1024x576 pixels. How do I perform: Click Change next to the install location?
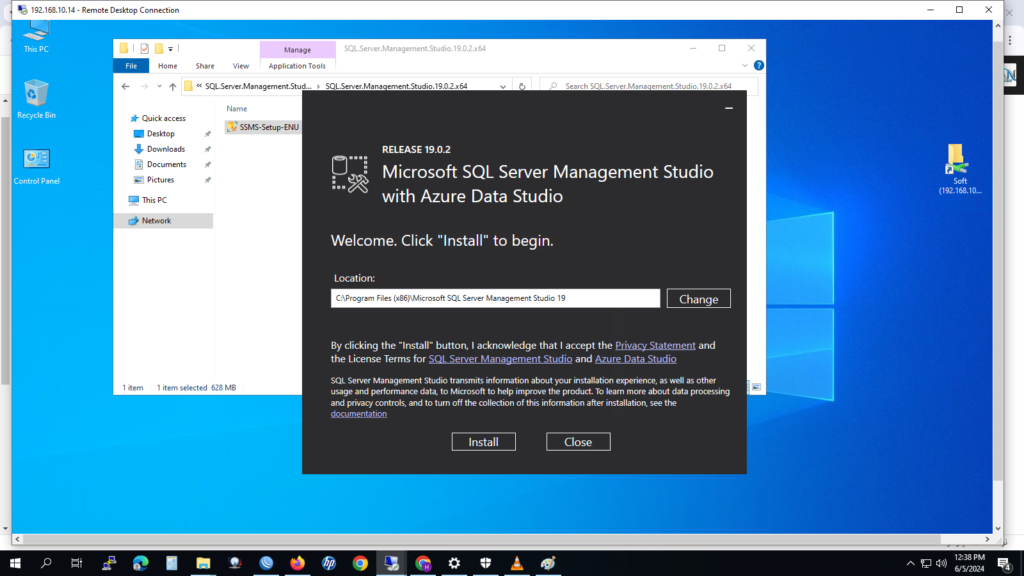[698, 298]
